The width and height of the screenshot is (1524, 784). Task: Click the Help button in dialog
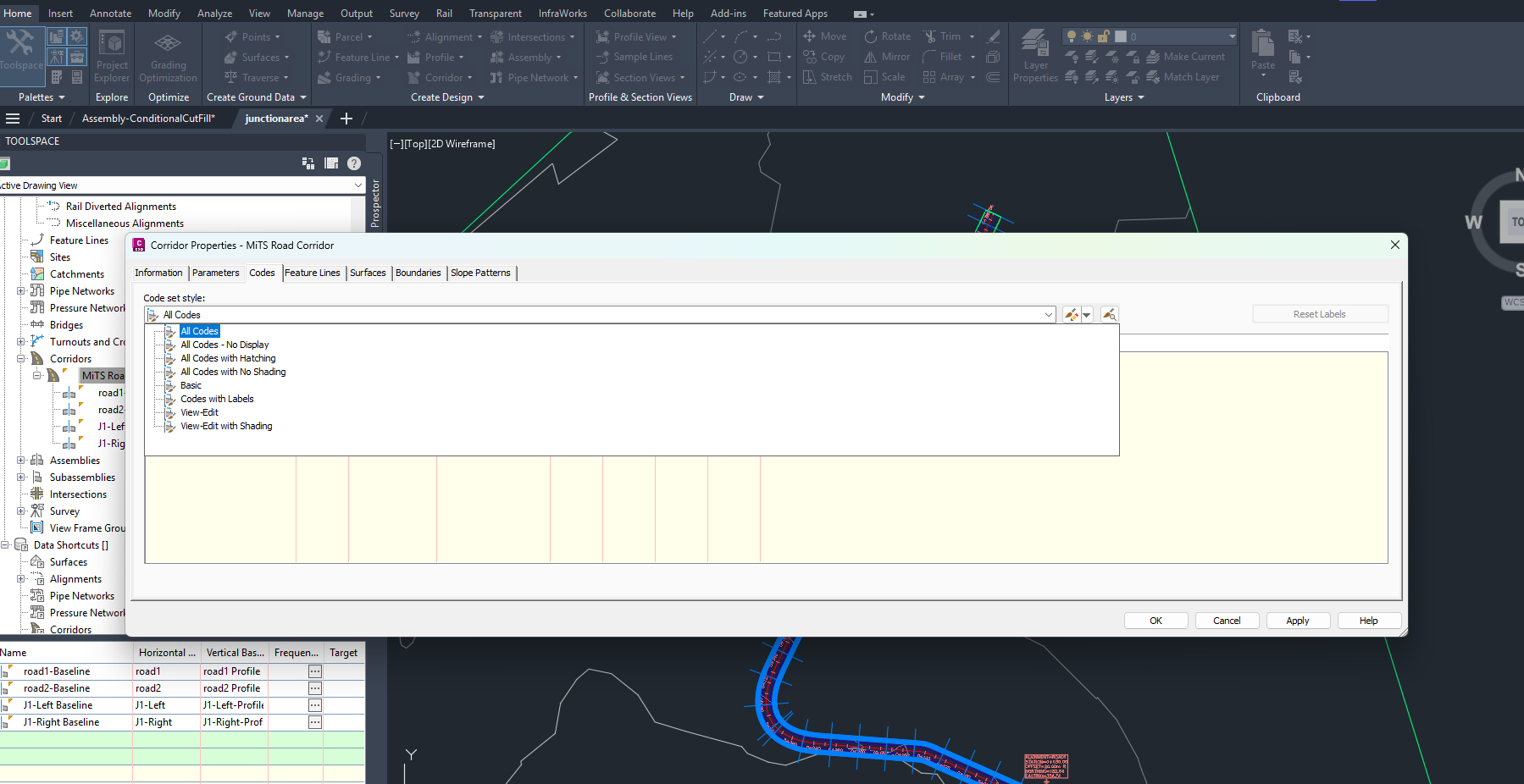[x=1369, y=621]
